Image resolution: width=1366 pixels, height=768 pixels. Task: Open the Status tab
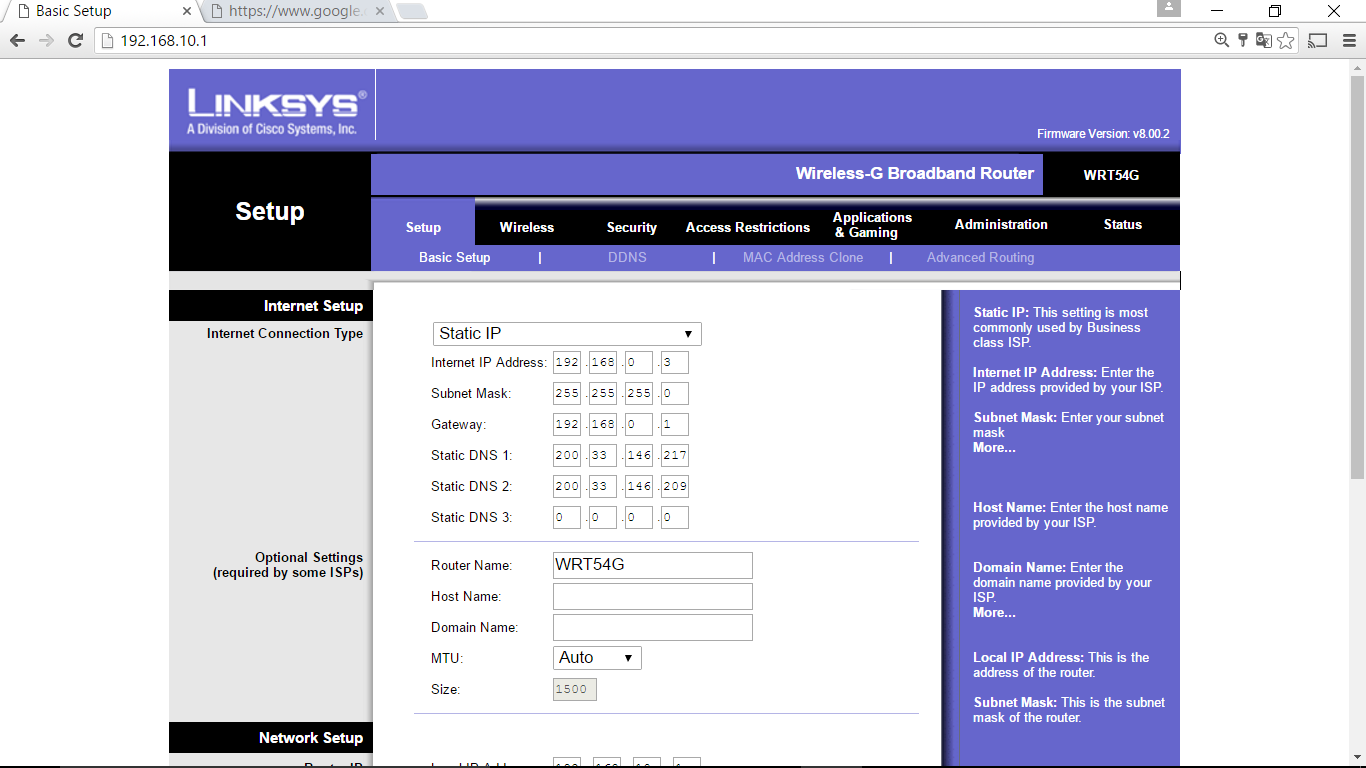(1122, 225)
